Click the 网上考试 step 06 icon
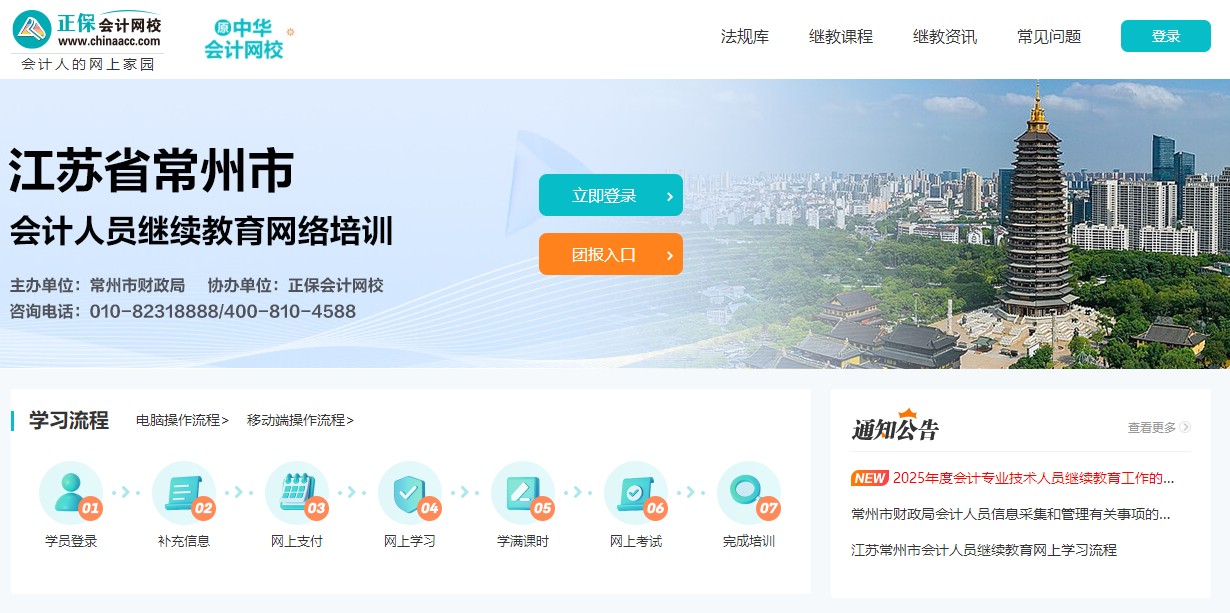 pyautogui.click(x=636, y=492)
